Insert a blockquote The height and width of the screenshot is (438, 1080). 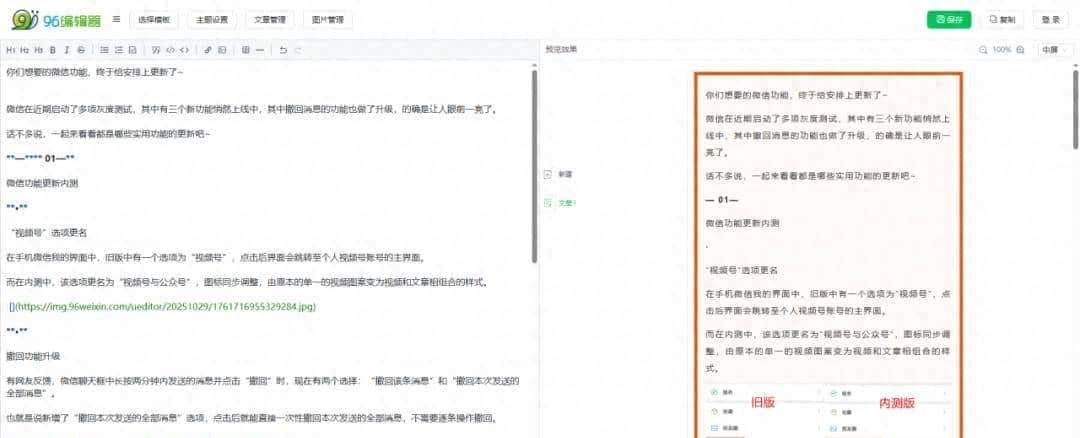[x=156, y=50]
